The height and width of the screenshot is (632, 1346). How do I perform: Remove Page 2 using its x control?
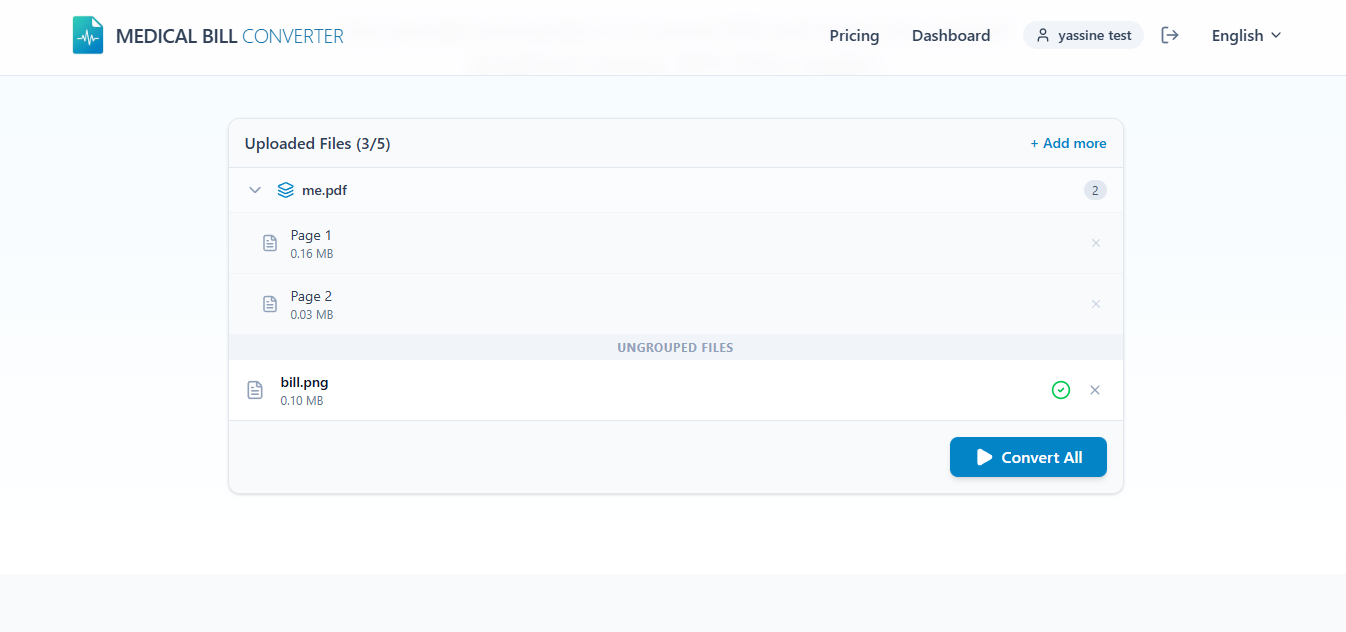(x=1096, y=303)
